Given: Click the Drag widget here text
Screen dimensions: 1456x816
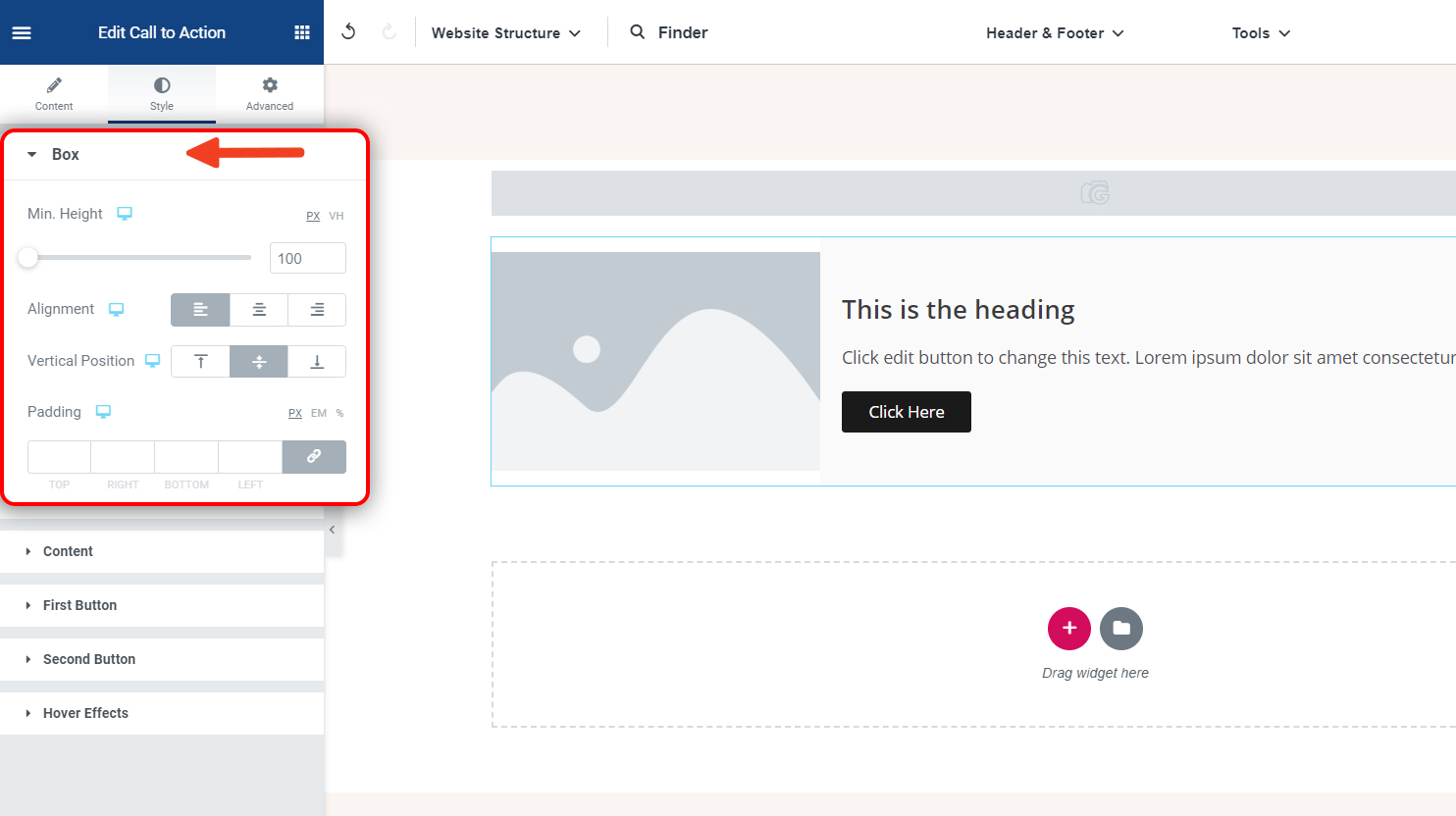Looking at the screenshot, I should click(1095, 673).
